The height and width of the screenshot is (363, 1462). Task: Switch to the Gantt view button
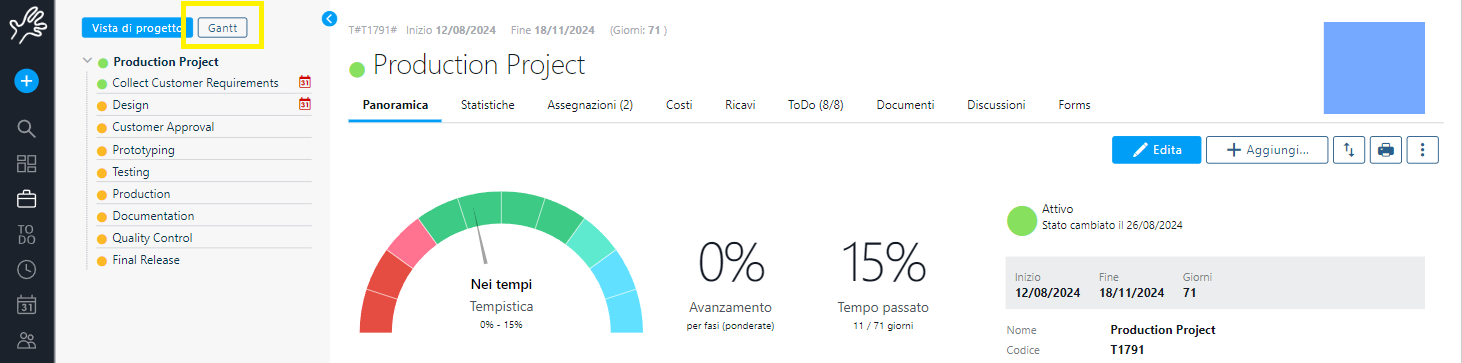222,28
